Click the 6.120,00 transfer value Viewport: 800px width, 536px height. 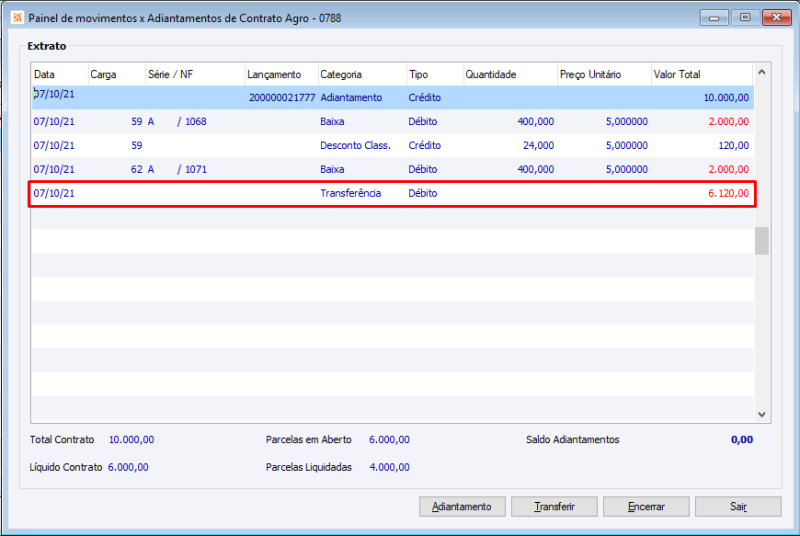tap(729, 193)
